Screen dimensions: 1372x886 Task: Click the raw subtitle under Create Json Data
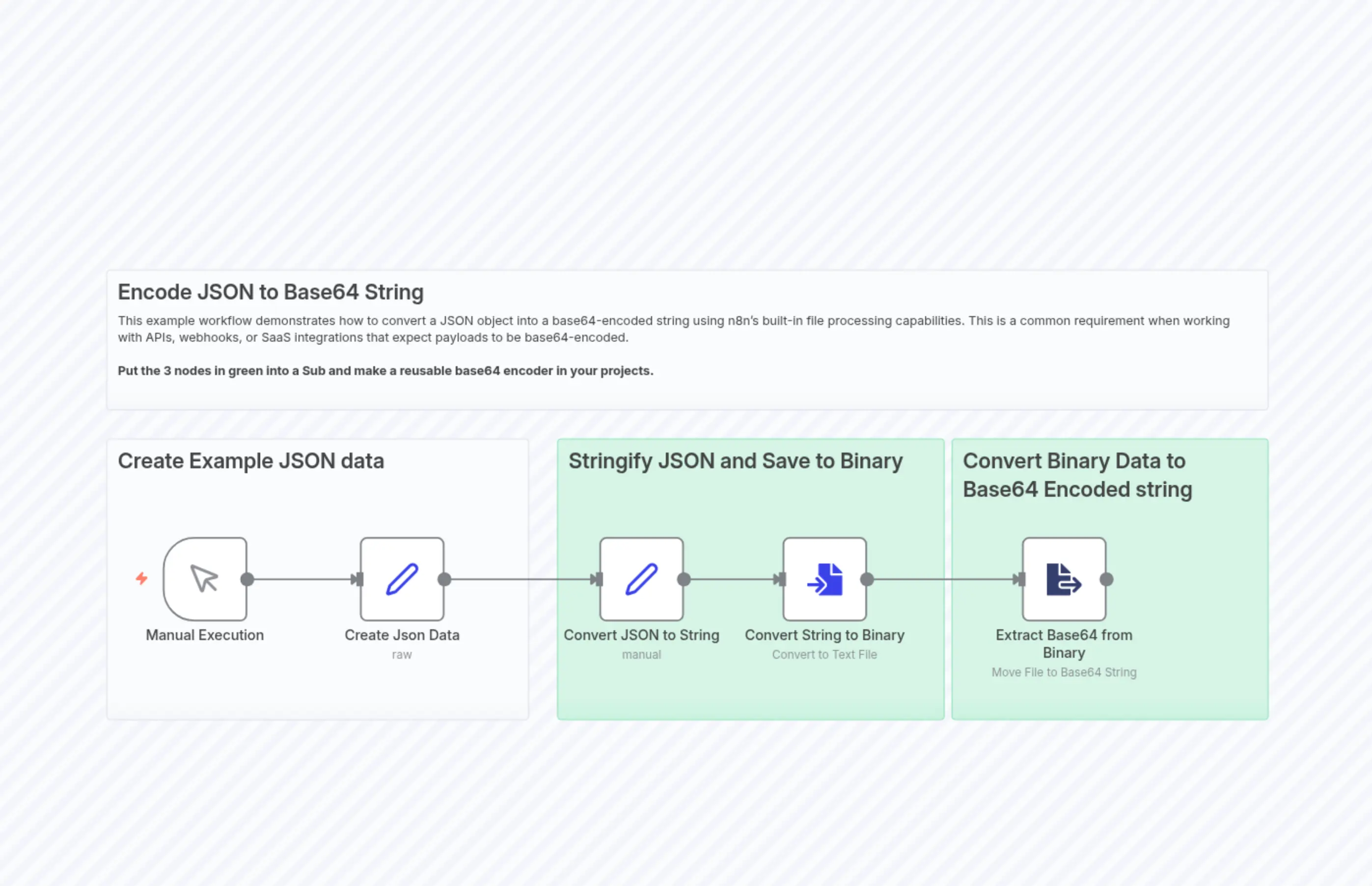pyautogui.click(x=402, y=654)
